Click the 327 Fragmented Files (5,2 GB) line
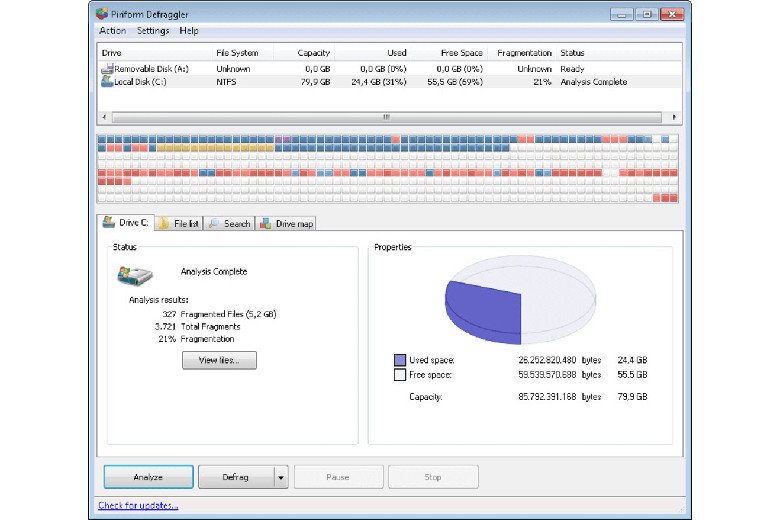 (219, 314)
